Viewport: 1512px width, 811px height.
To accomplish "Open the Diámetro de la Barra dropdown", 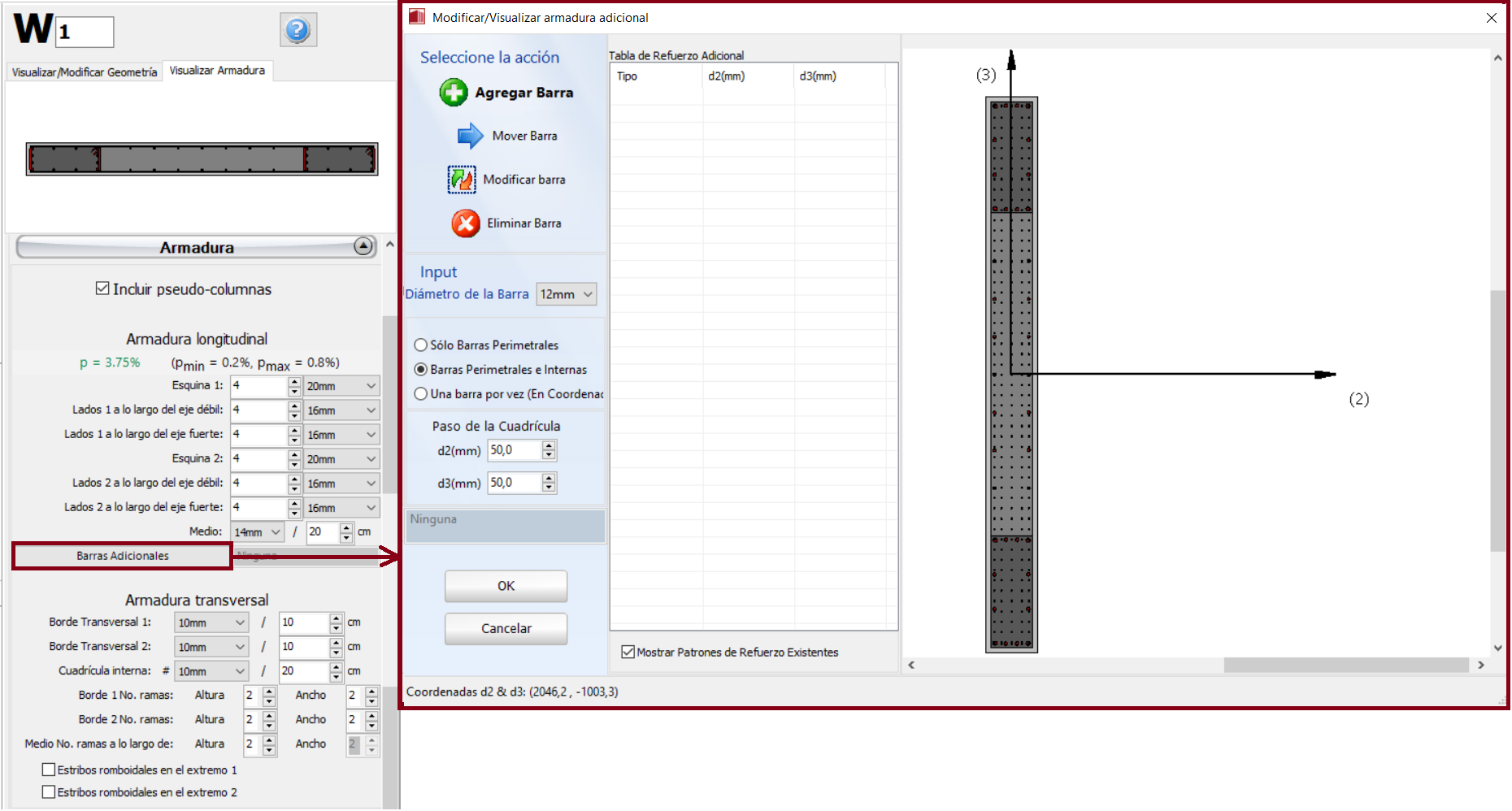I will (567, 294).
